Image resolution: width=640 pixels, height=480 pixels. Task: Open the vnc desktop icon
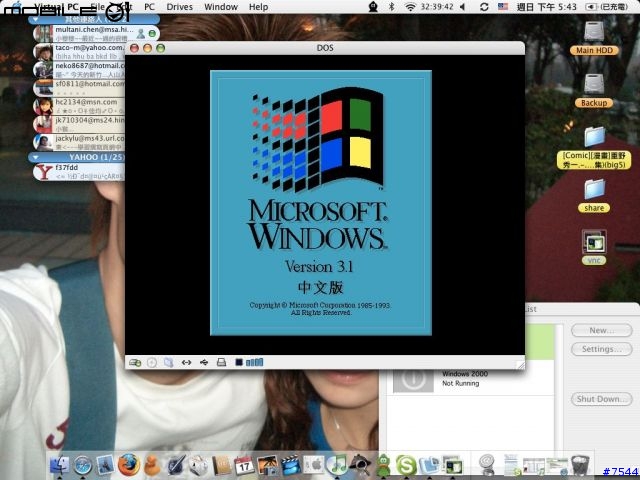594,247
